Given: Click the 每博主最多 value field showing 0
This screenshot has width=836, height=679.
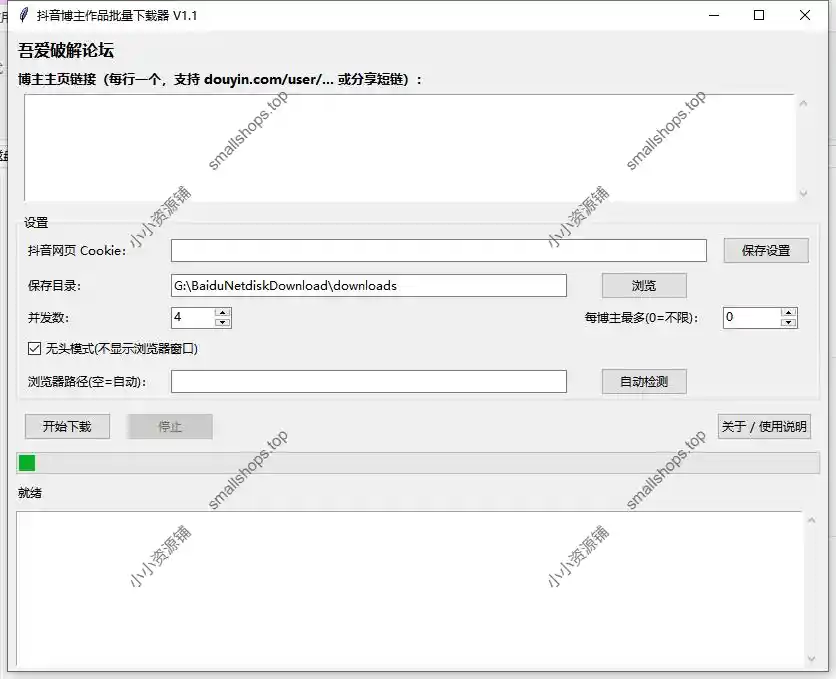Looking at the screenshot, I should [x=752, y=318].
